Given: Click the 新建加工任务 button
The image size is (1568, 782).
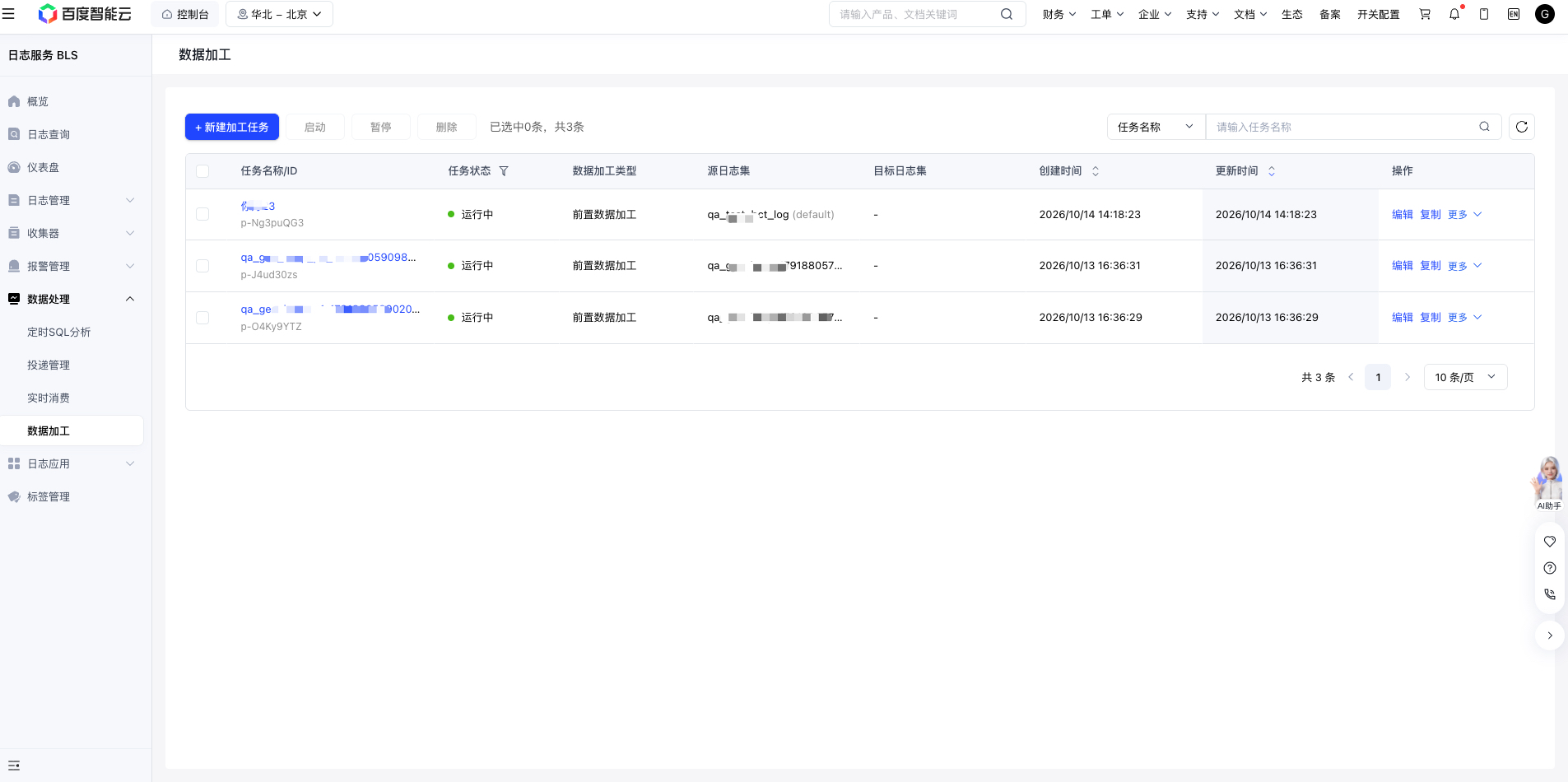Looking at the screenshot, I should [x=232, y=127].
